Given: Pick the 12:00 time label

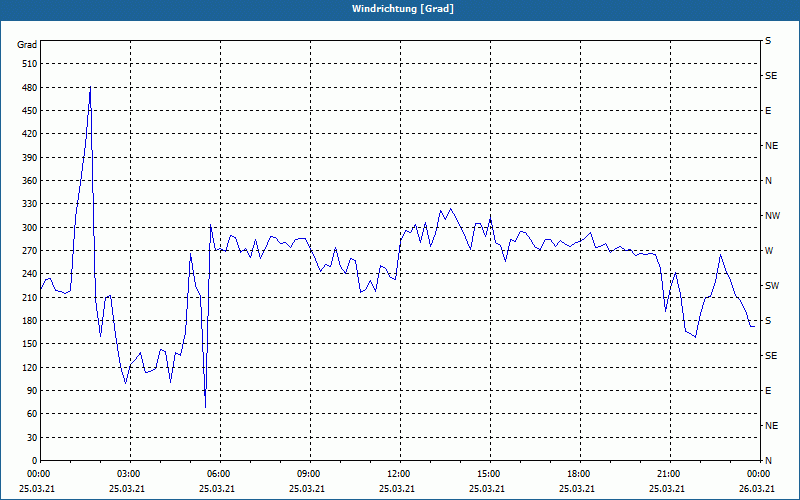Looking at the screenshot, I should coord(399,474).
